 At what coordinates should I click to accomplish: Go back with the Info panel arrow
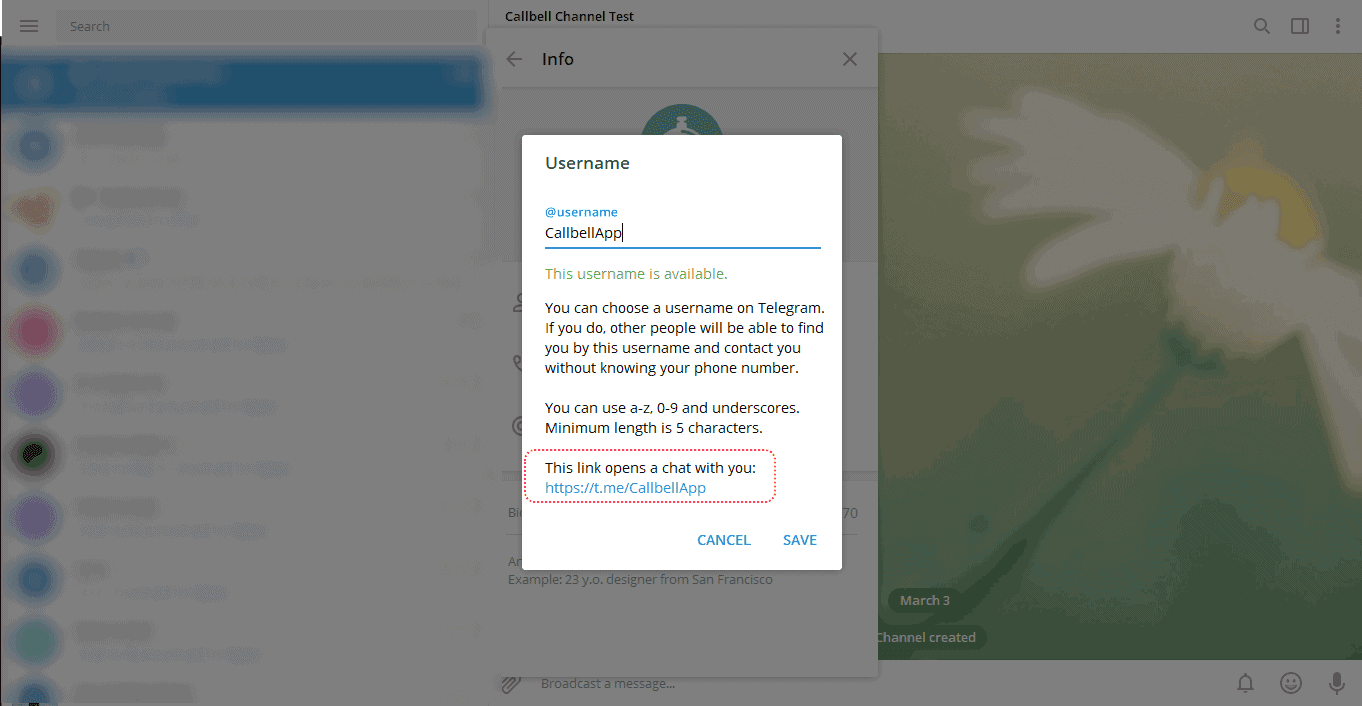tap(514, 59)
